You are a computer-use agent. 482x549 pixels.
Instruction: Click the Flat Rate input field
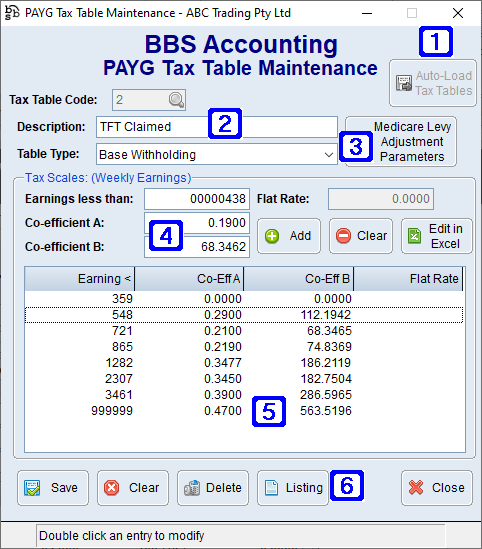point(381,199)
